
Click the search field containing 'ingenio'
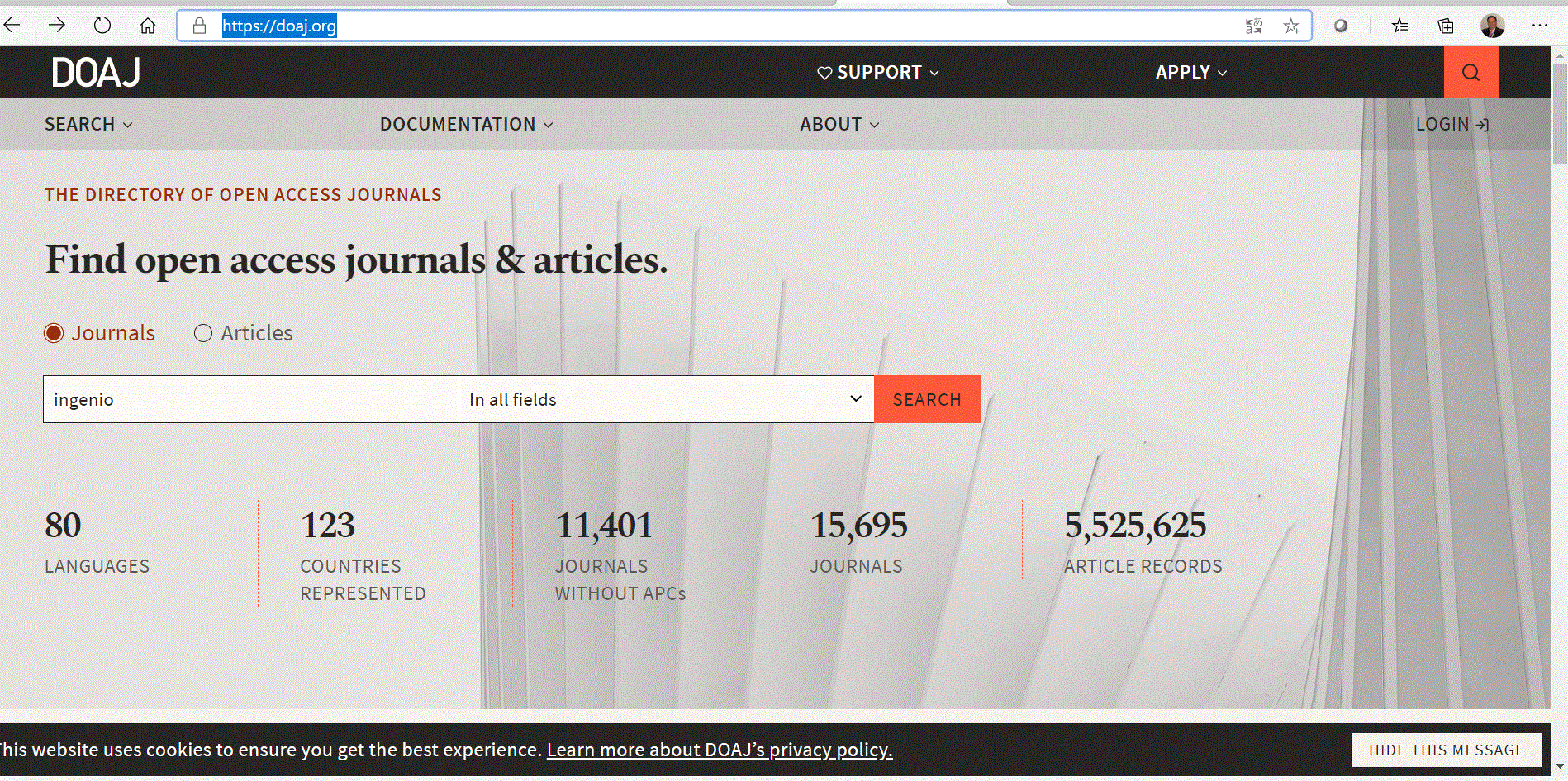click(x=251, y=399)
